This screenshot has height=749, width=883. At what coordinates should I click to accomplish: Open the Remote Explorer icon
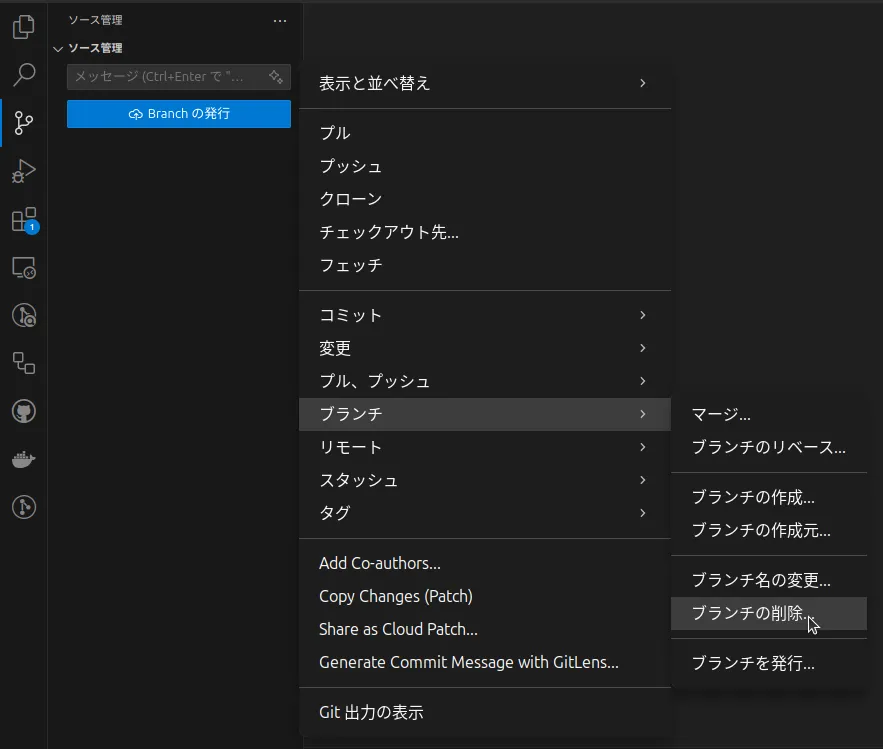tap(23, 268)
